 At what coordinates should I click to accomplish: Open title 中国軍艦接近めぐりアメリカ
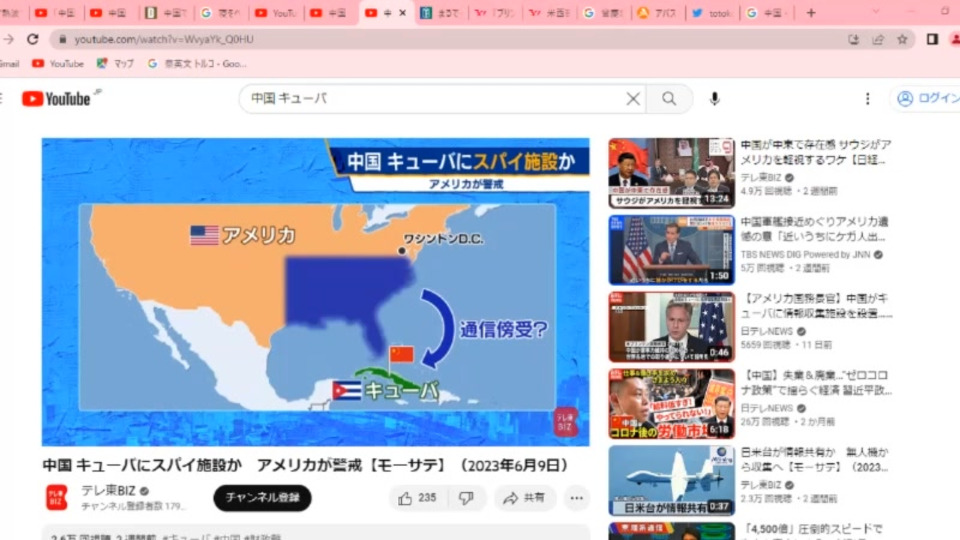coord(814,229)
